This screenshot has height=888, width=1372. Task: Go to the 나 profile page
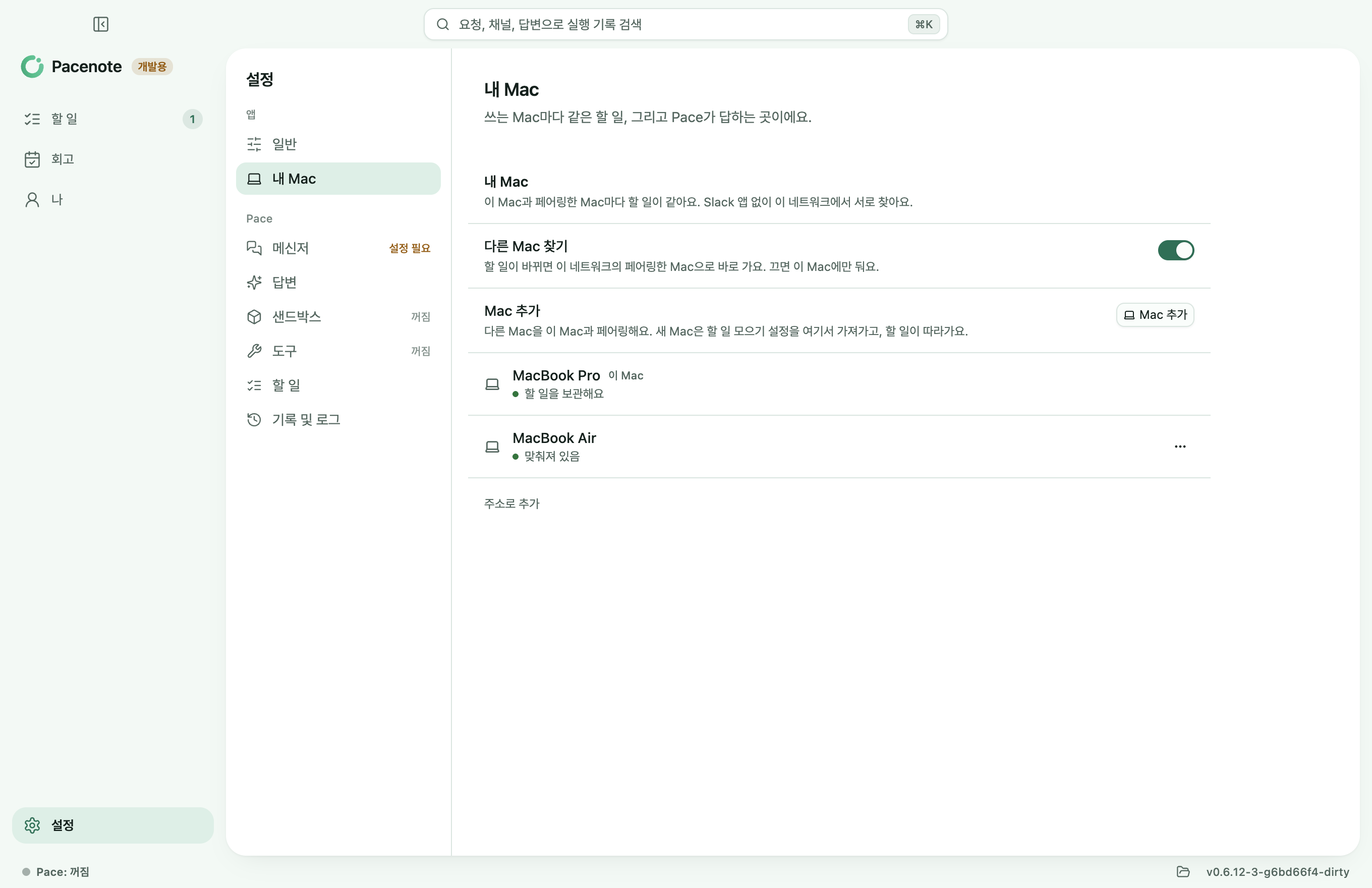coord(112,199)
